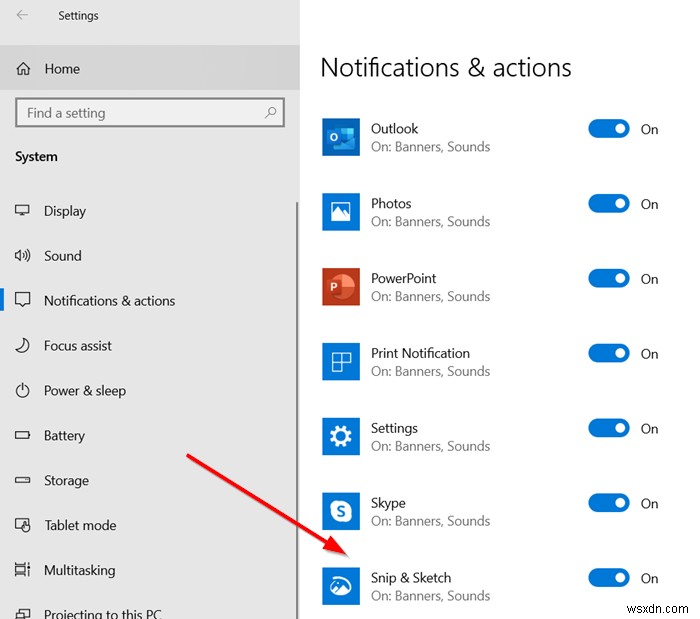
Task: Click the Find a setting search box
Action: (x=150, y=112)
